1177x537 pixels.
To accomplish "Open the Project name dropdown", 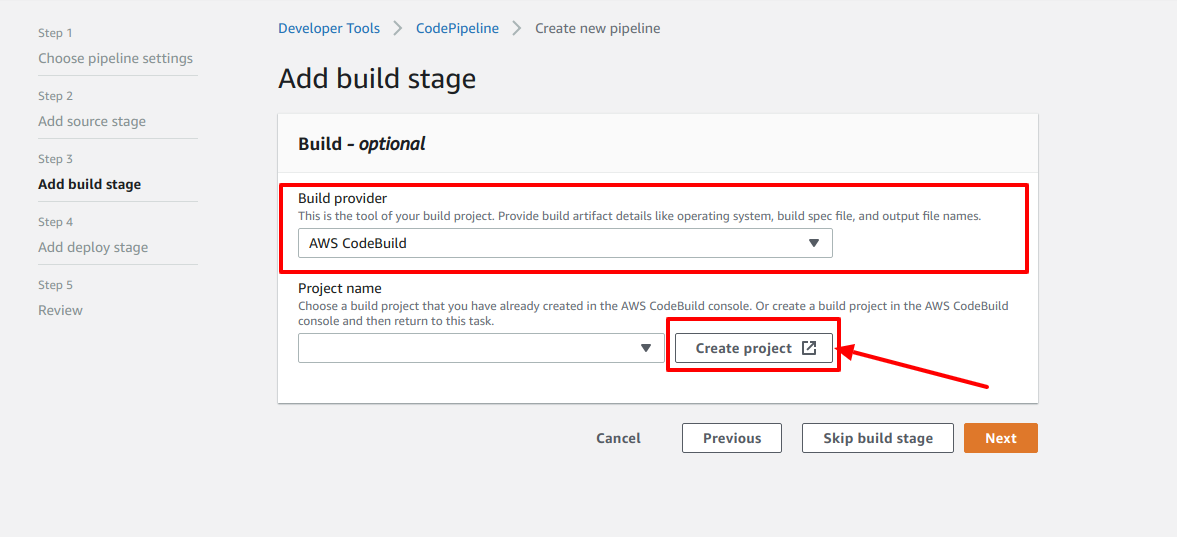I will pos(481,348).
